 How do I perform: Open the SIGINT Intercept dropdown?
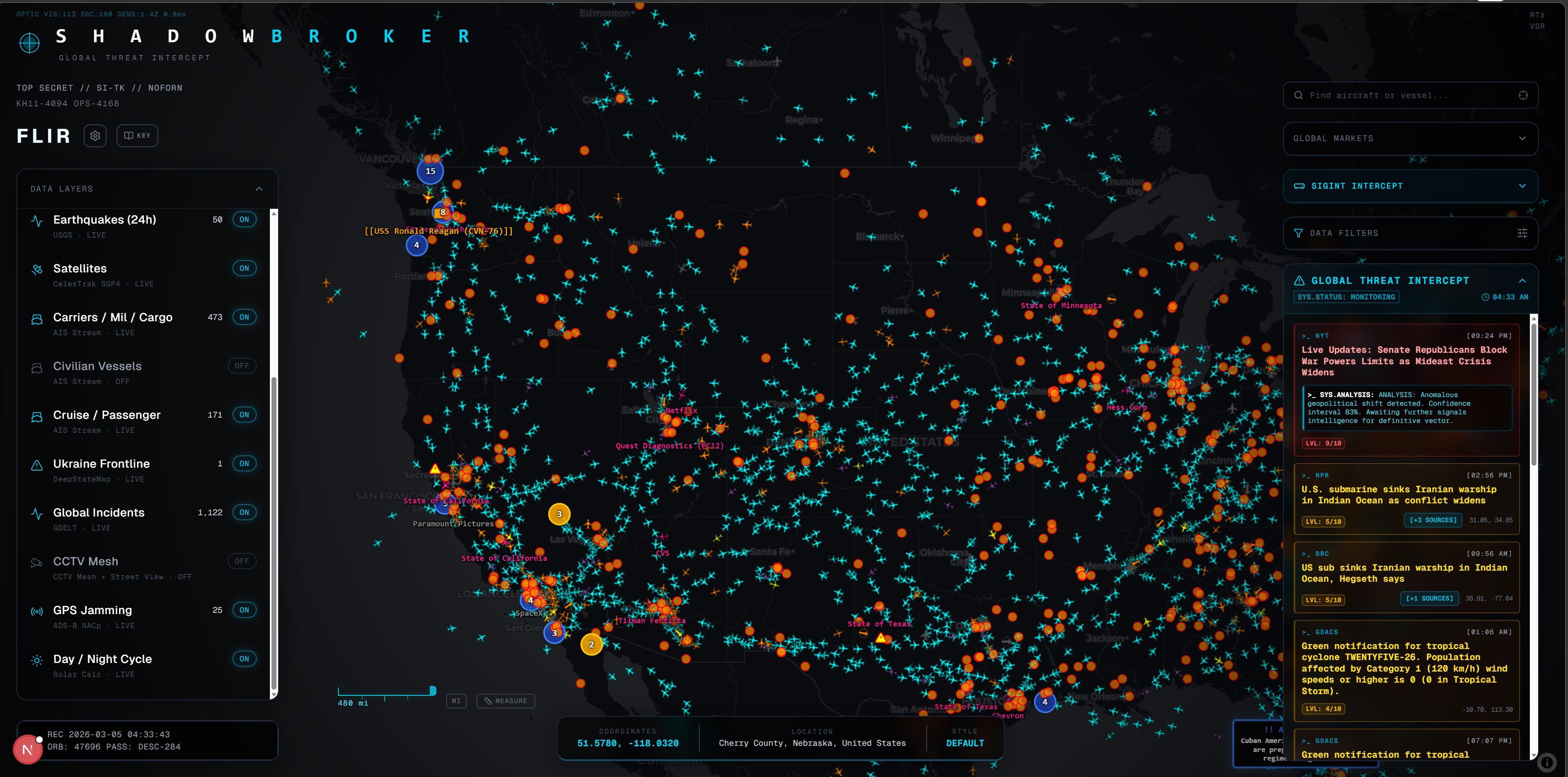[x=1523, y=186]
